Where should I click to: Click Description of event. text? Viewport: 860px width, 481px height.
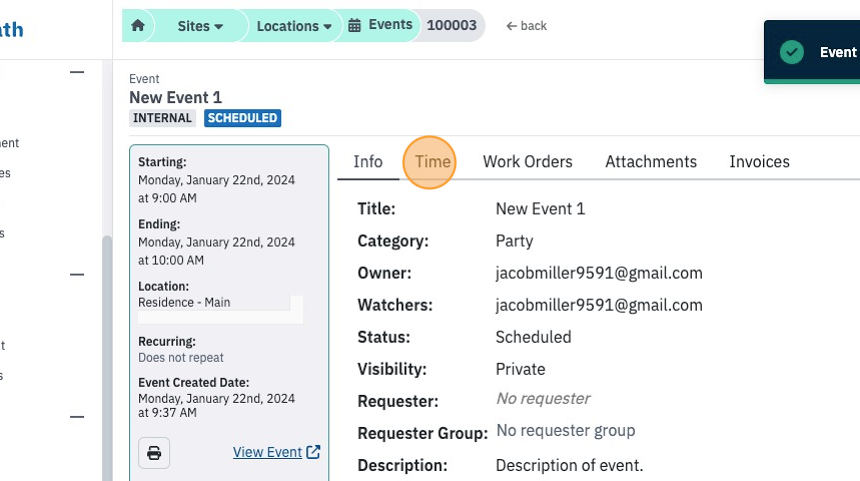(x=569, y=466)
